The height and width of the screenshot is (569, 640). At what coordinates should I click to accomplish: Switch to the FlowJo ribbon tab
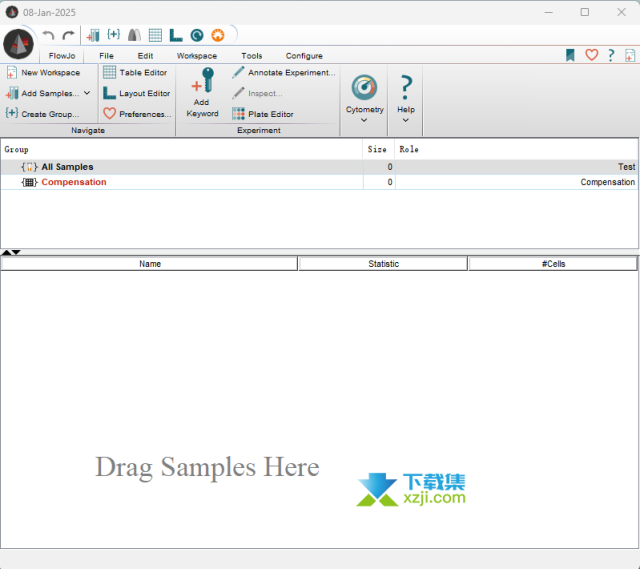62,56
